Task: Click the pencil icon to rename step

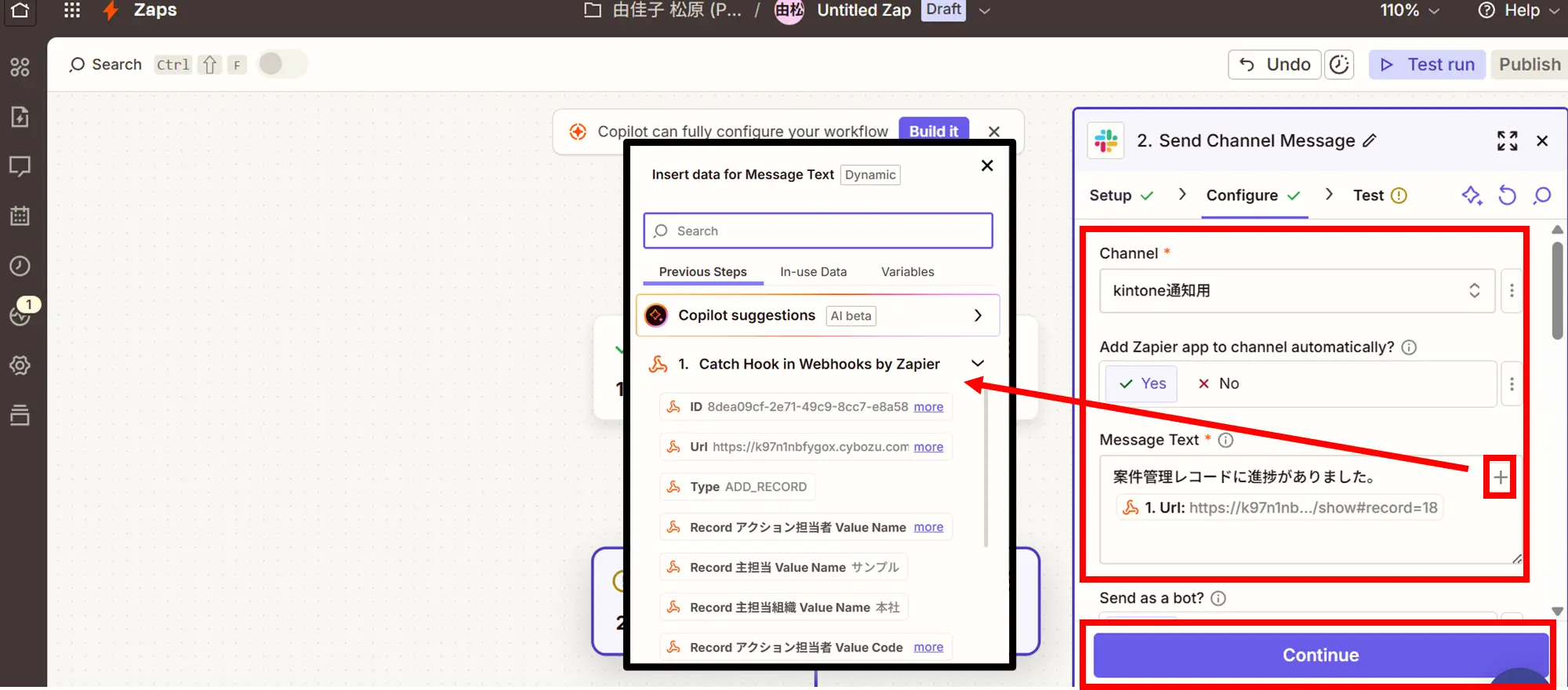Action: click(x=1370, y=140)
